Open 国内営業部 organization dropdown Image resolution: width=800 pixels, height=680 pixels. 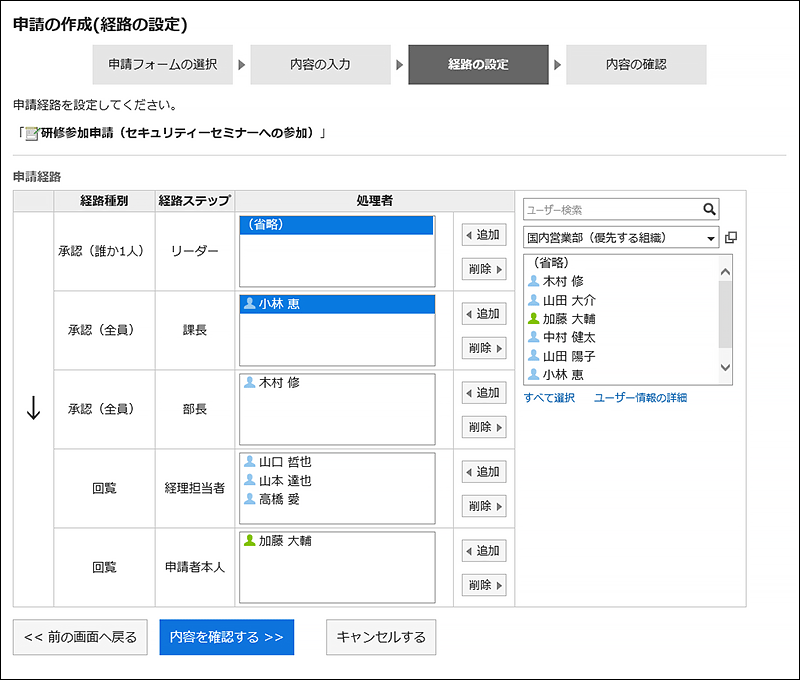click(621, 238)
